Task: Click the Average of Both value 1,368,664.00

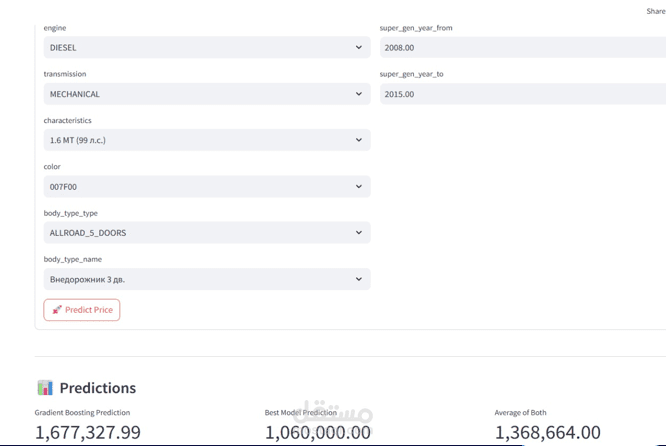Action: click(x=547, y=432)
